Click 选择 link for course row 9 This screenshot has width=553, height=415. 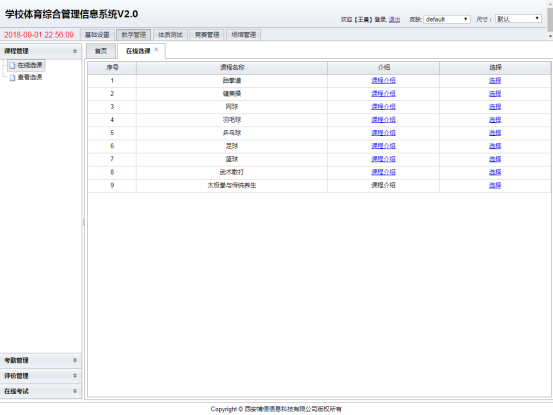495,185
